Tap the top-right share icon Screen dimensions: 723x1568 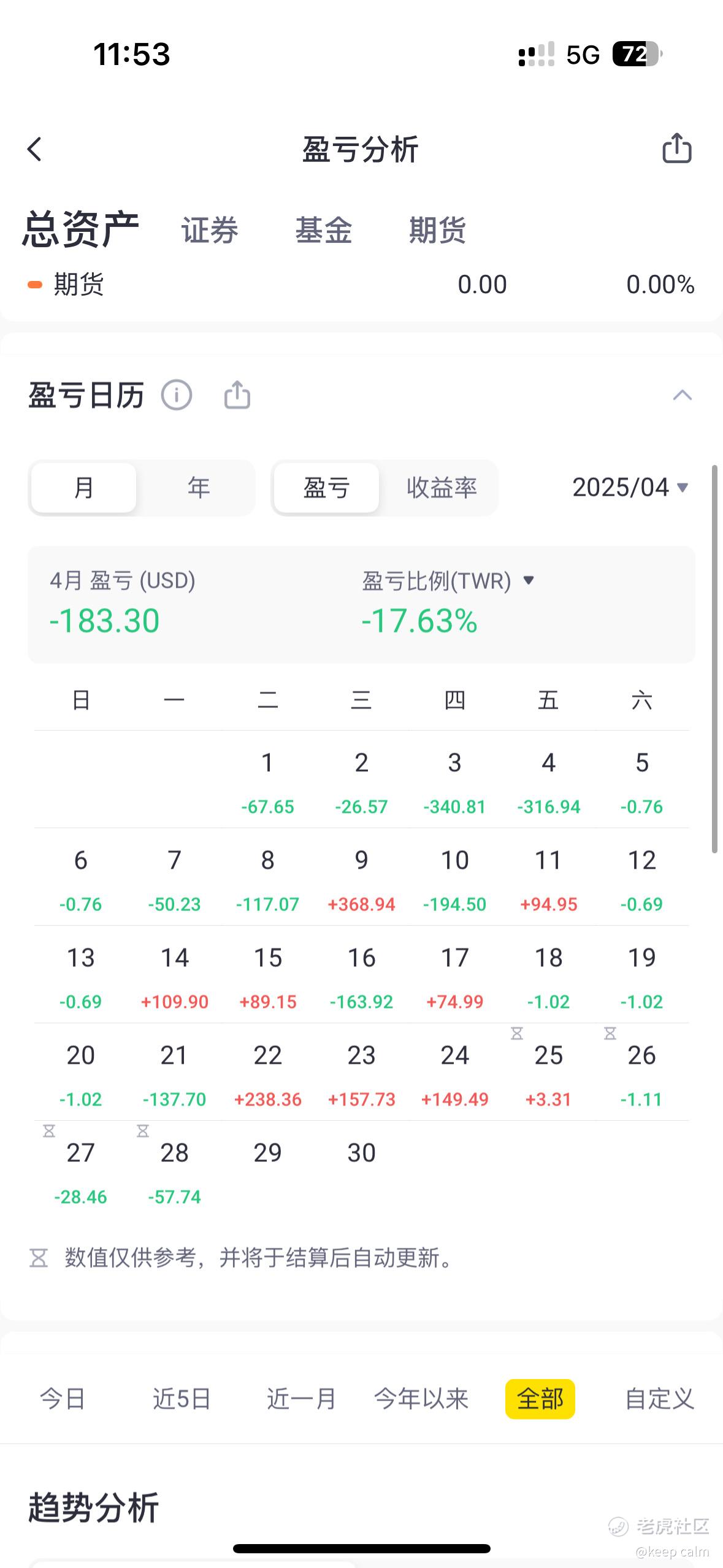coord(677,148)
